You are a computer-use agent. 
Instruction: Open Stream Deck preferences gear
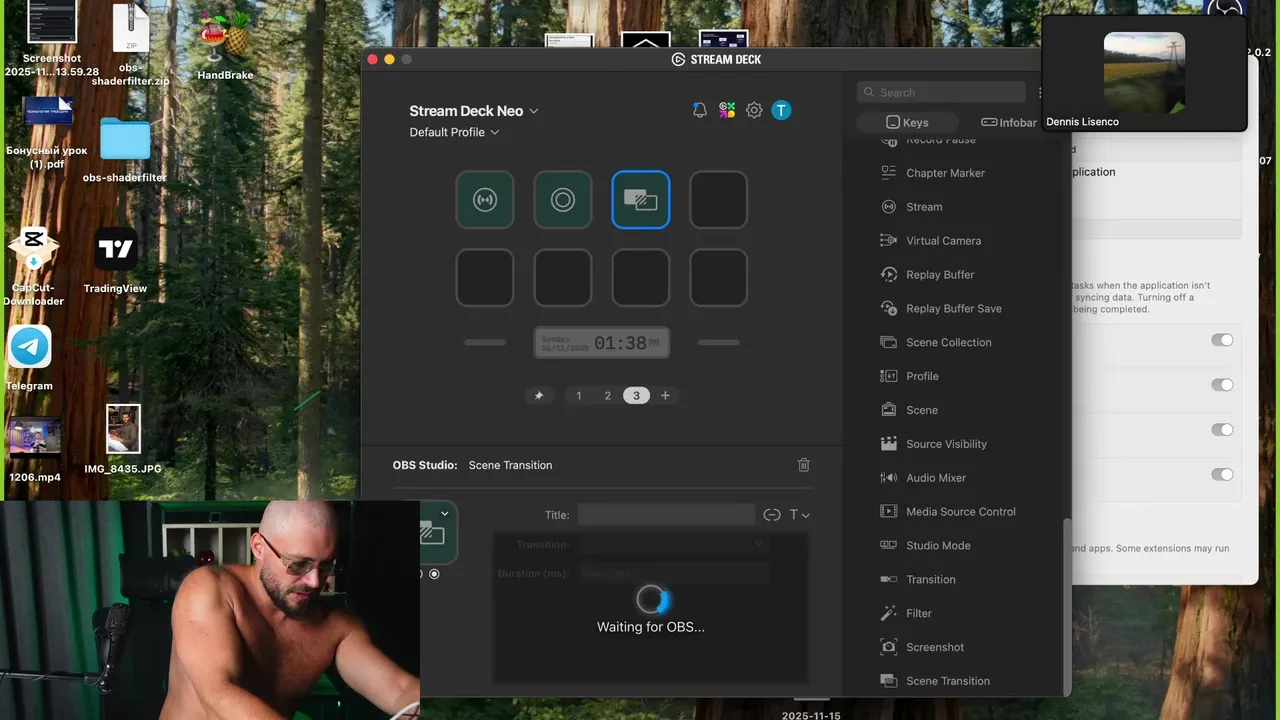pos(754,110)
